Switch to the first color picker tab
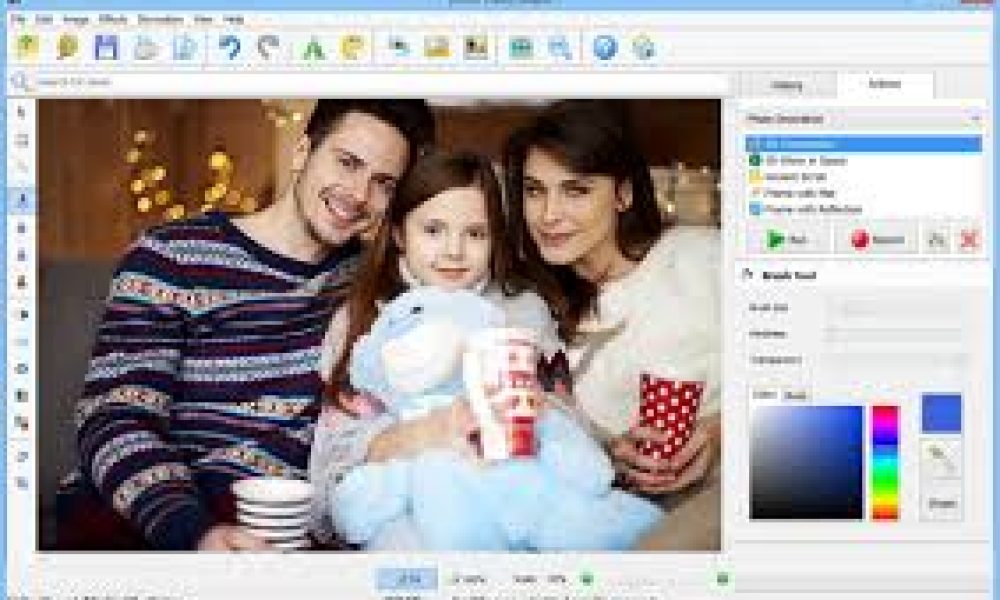This screenshot has height=600, width=1000. point(764,395)
